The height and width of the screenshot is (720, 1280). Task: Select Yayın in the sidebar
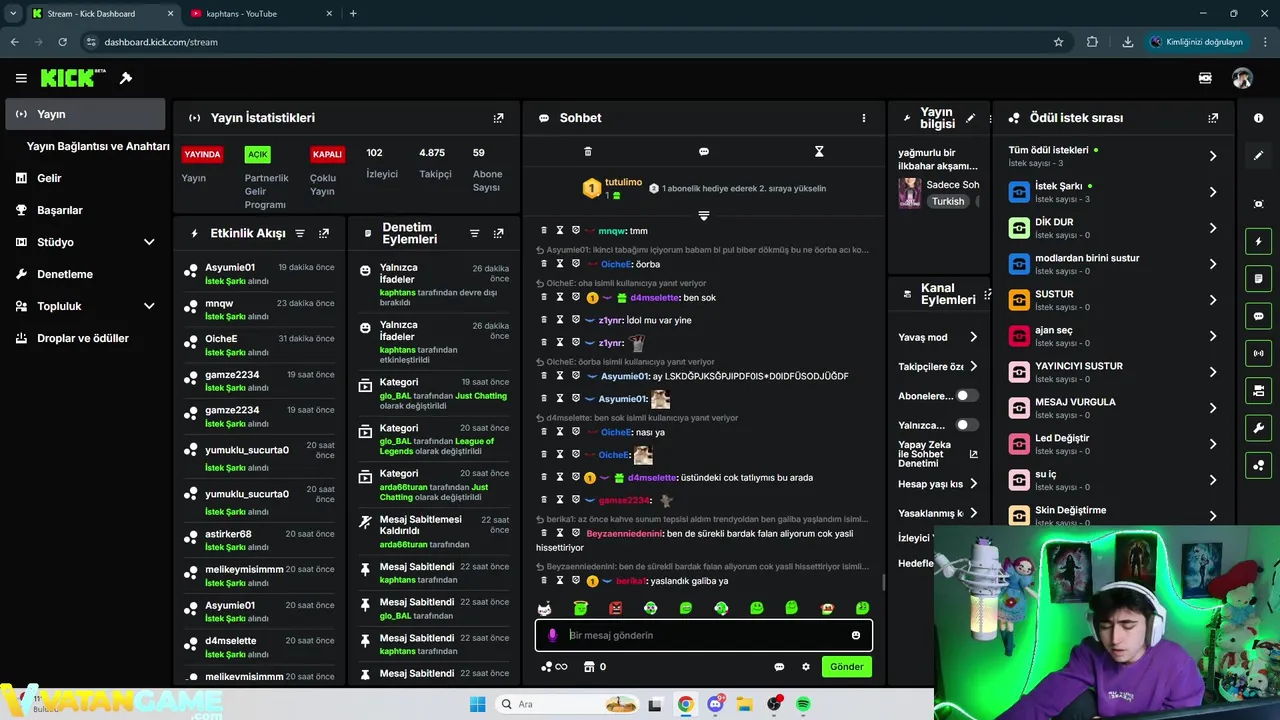point(85,114)
